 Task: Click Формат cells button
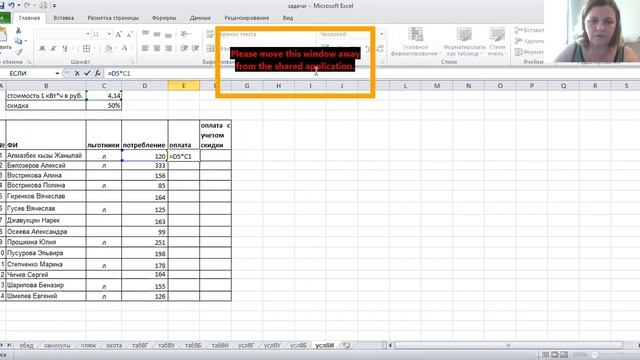(x=529, y=52)
